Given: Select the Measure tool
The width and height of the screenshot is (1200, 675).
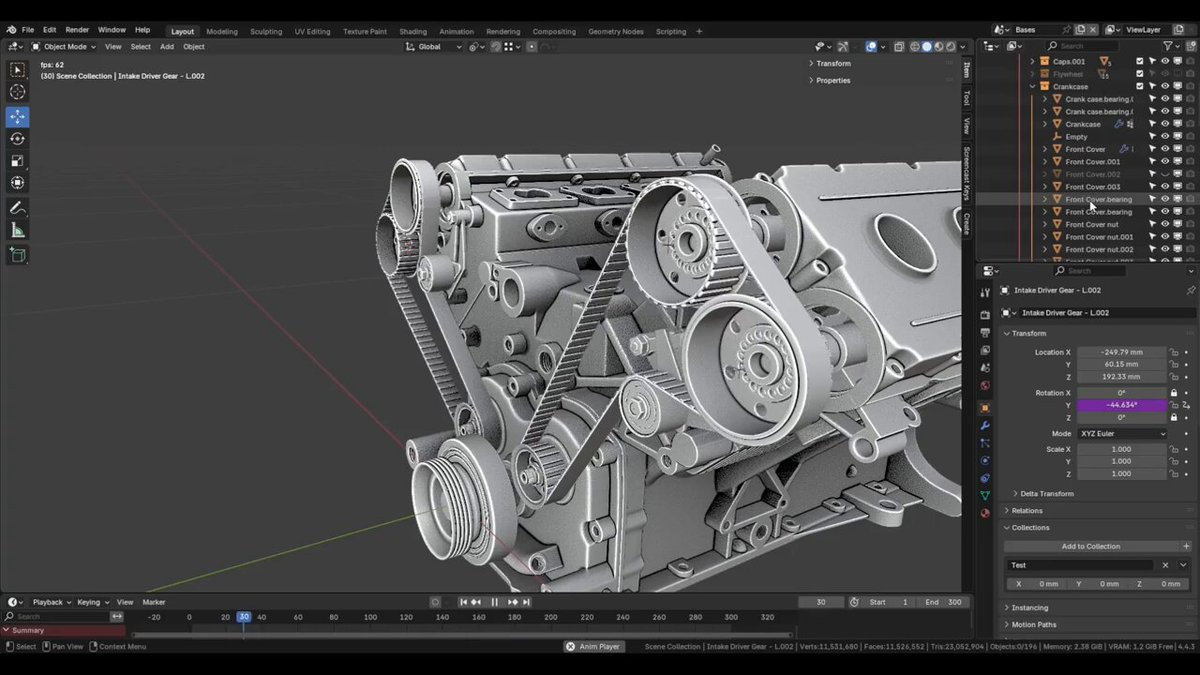Looking at the screenshot, I should pyautogui.click(x=17, y=230).
